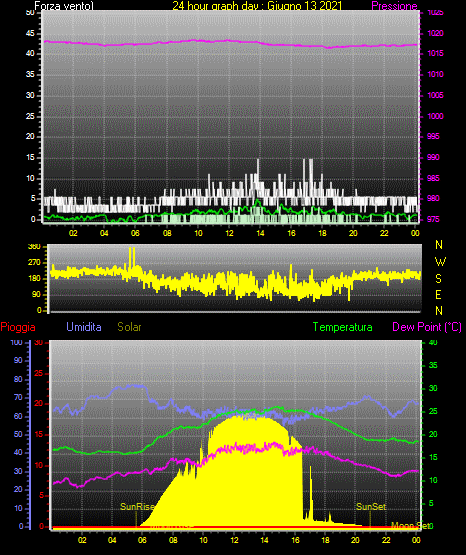
Task: Click the 12 hour tick on wind graph
Action: click(229, 233)
